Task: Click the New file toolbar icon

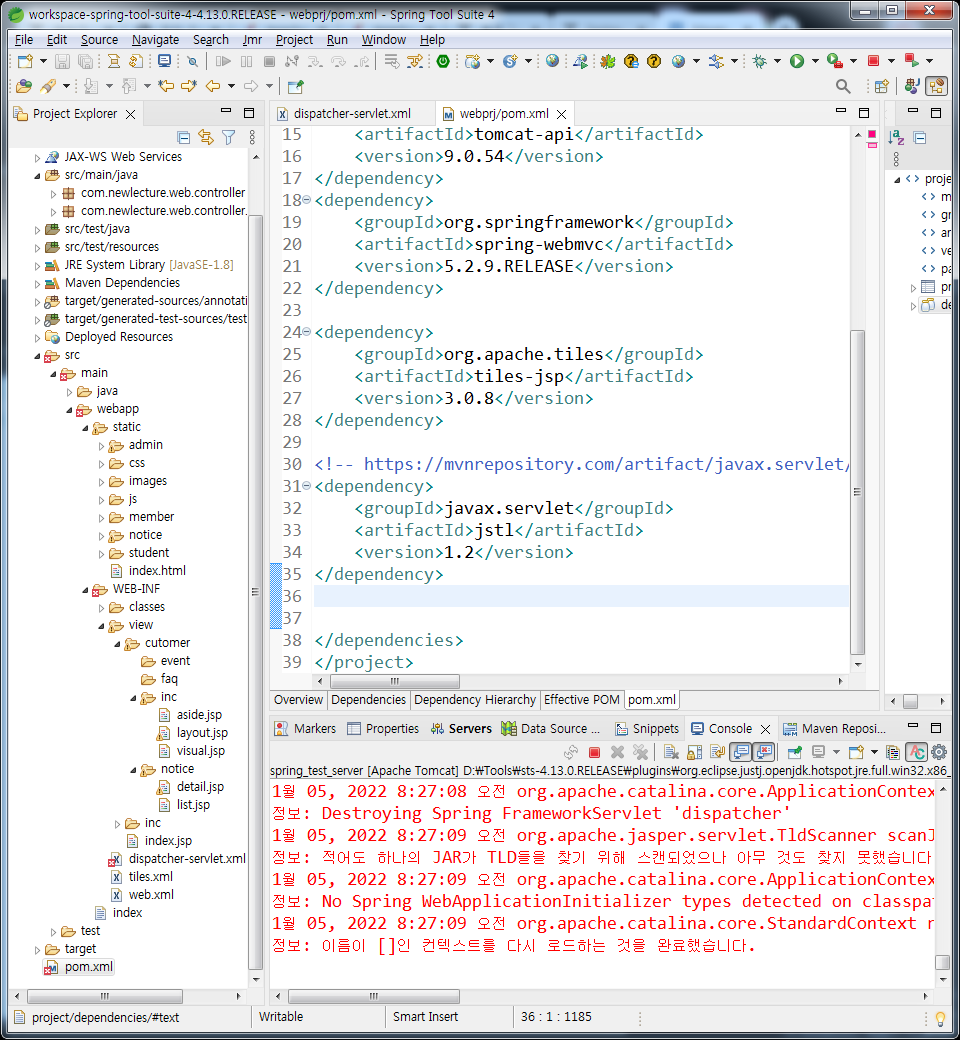Action: coord(25,62)
